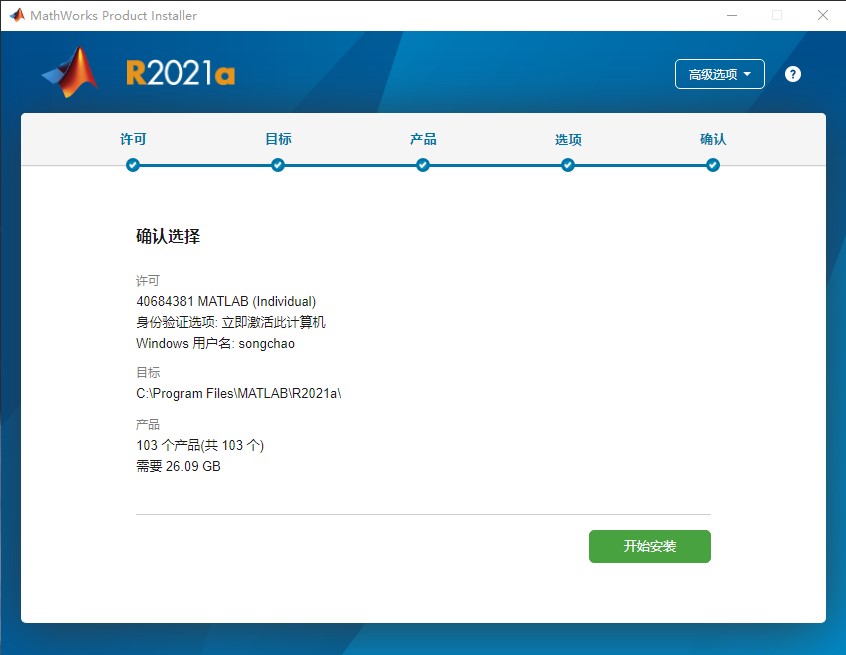Click the R2021a release logo
The width and height of the screenshot is (846, 655).
coord(180,74)
